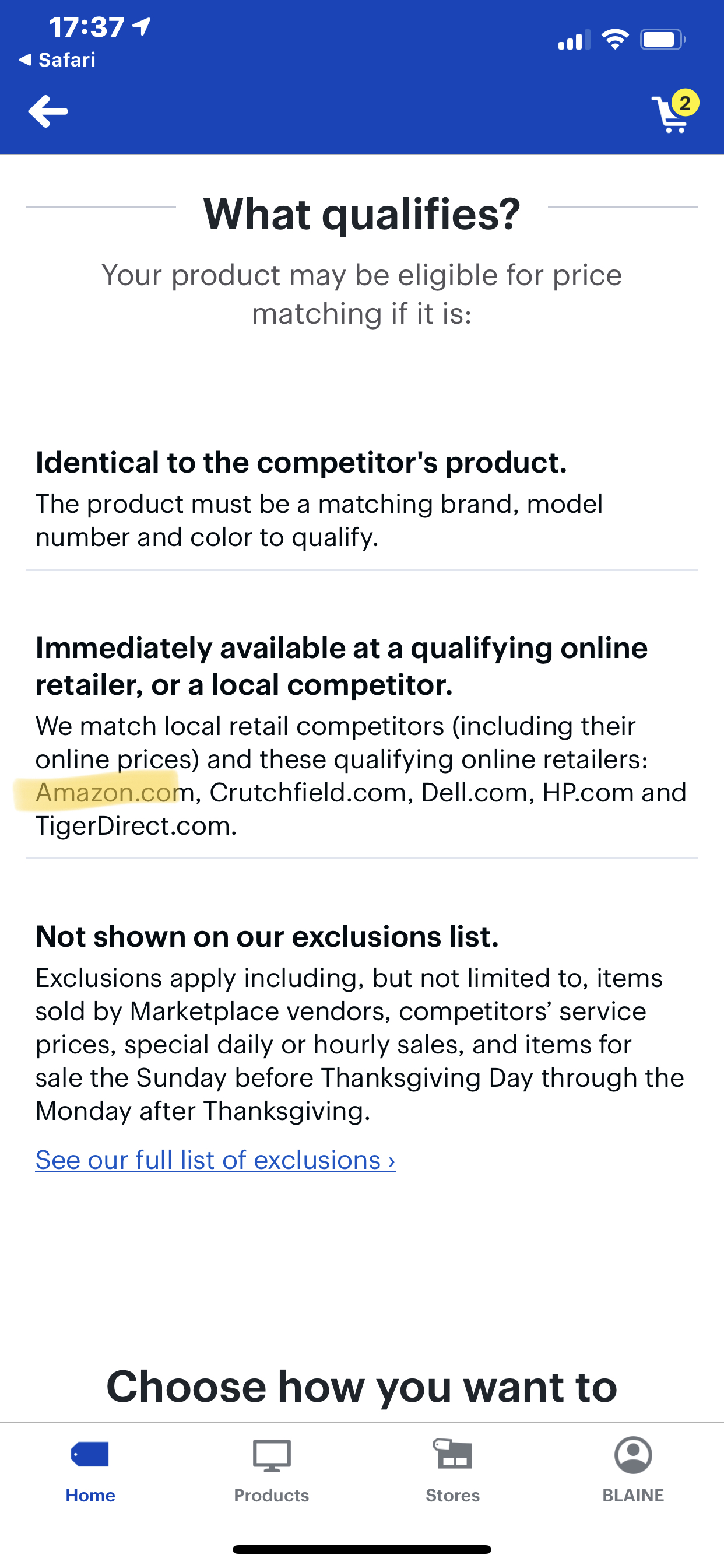Switch to the Products tab label

[x=271, y=1495]
